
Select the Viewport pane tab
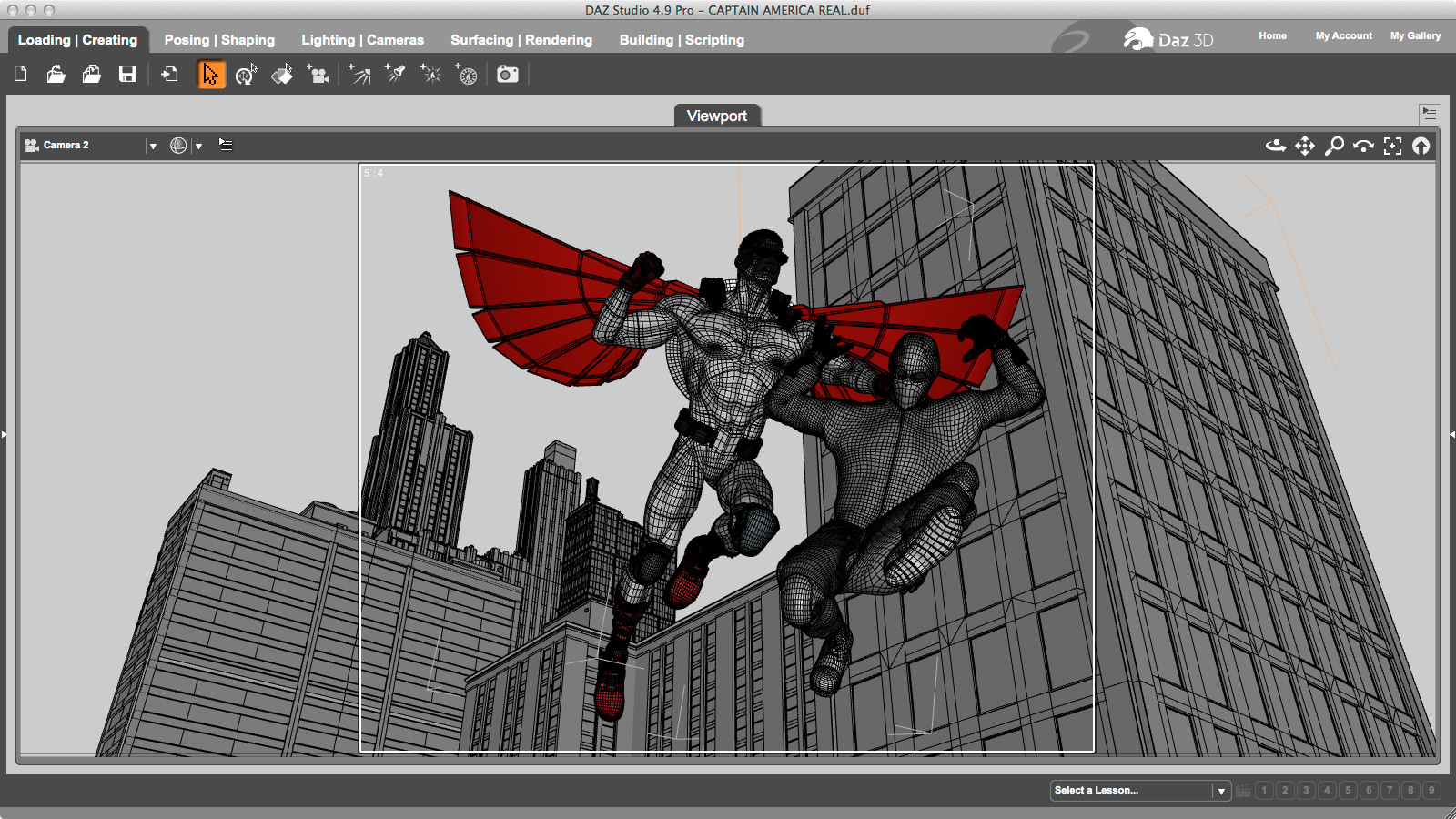tap(717, 116)
